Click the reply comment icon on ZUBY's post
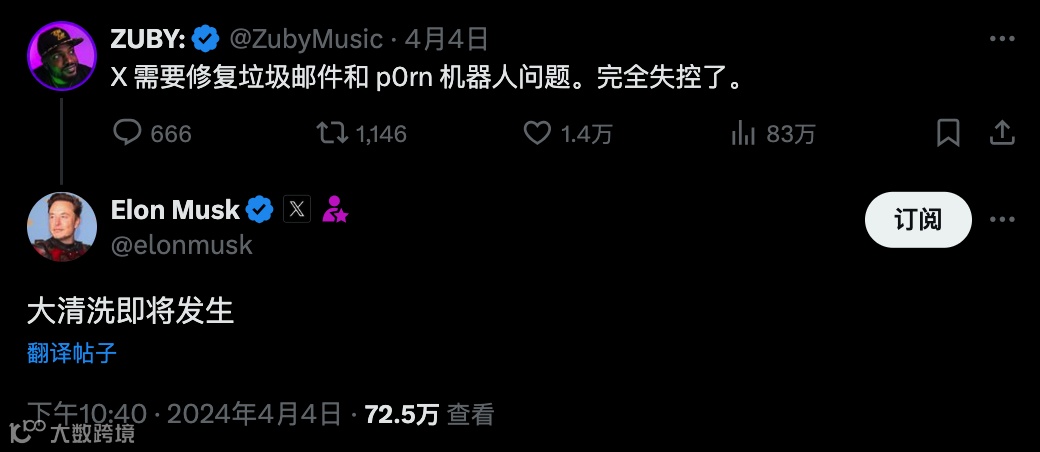 (x=127, y=133)
